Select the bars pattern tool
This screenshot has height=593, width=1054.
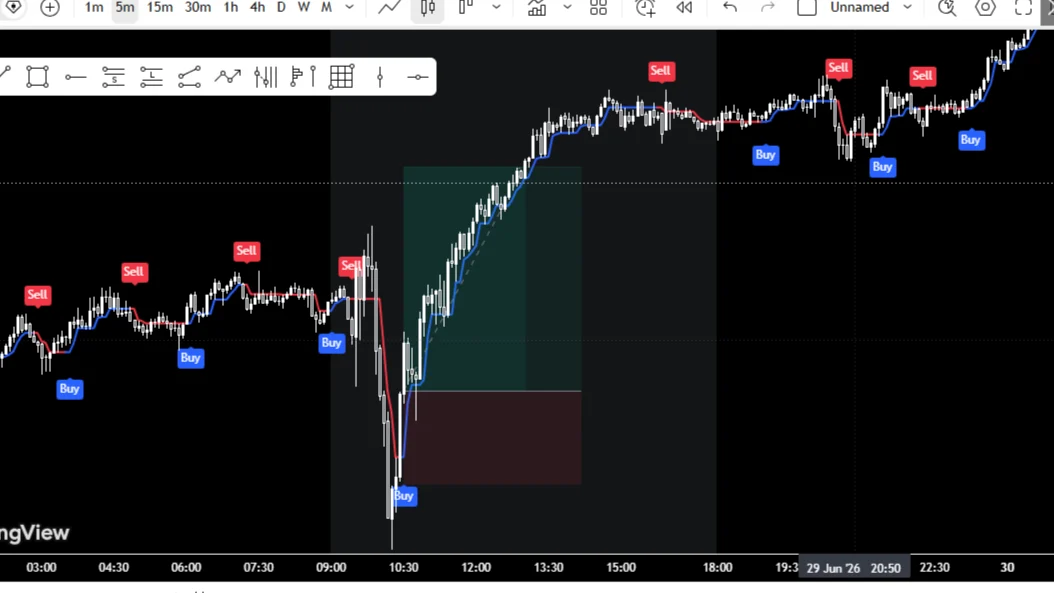point(266,77)
